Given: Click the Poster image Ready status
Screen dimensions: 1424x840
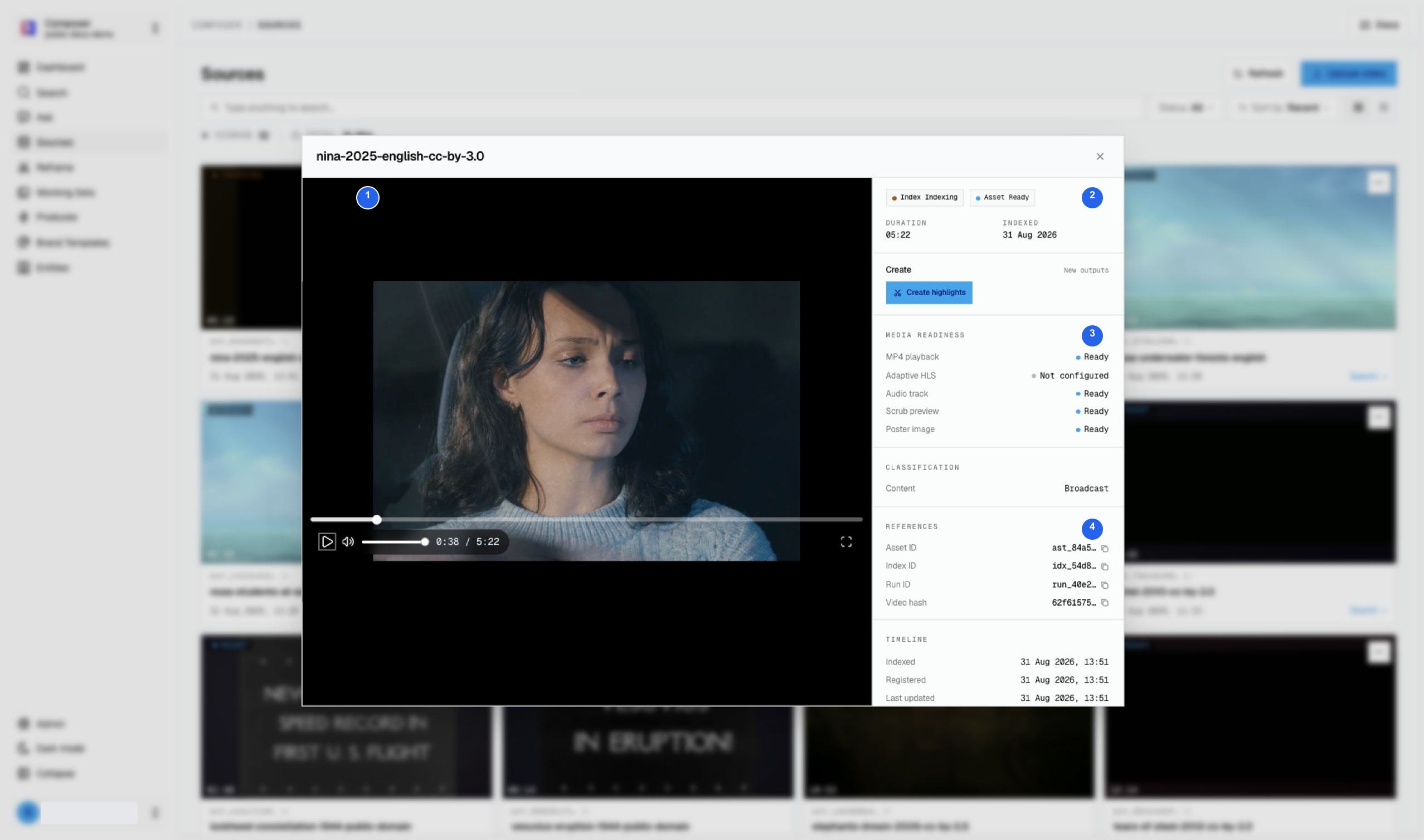Looking at the screenshot, I should tap(1092, 429).
